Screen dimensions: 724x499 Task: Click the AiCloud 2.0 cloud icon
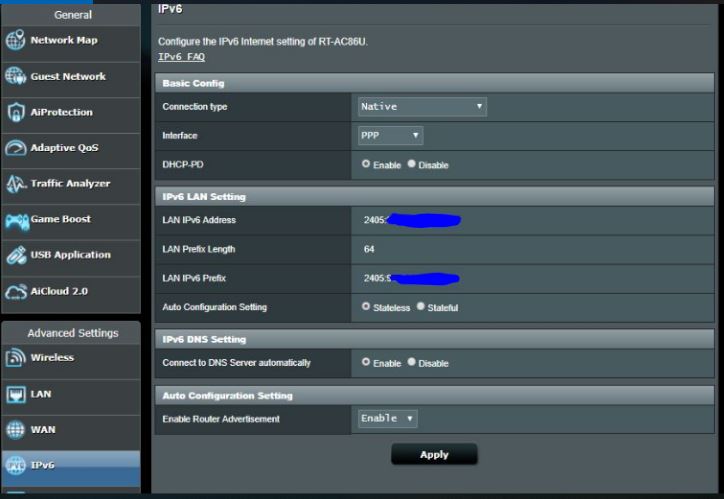coord(16,292)
